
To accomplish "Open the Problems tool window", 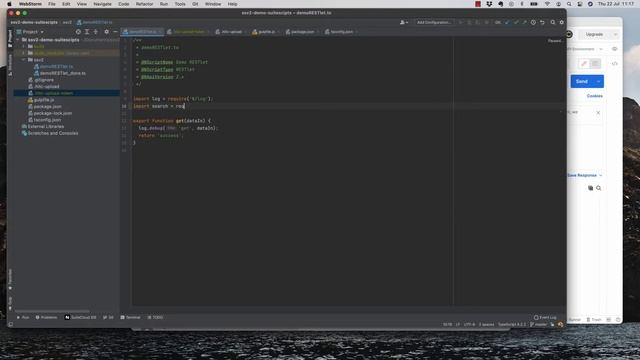I will [x=46, y=317].
